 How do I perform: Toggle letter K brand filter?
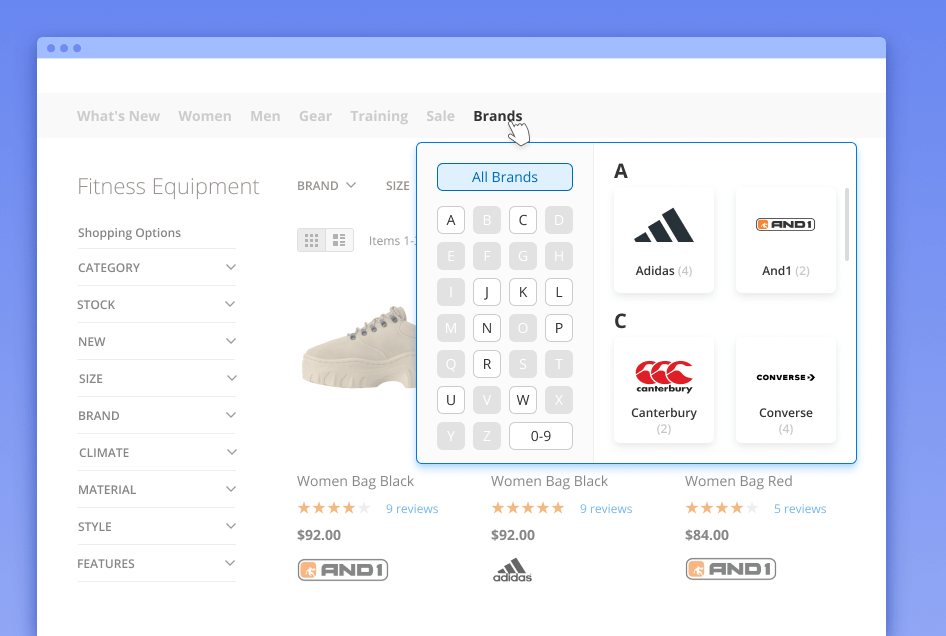coord(523,292)
